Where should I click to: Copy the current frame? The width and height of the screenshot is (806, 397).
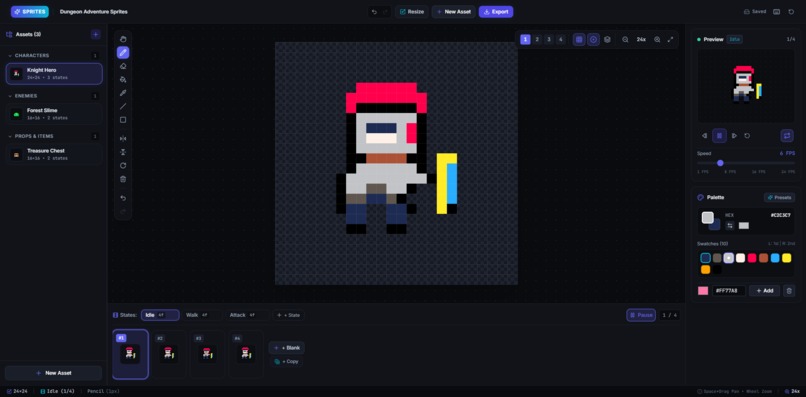(287, 362)
